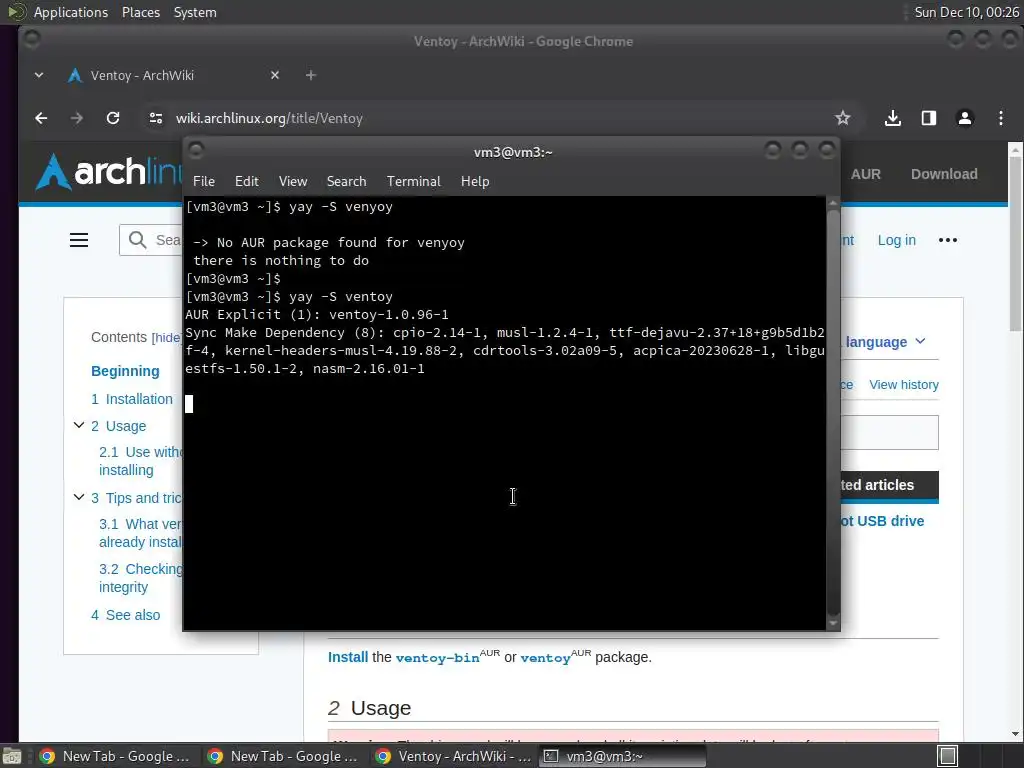The image size is (1024, 768).
Task: Open View history tab
Action: click(x=904, y=385)
